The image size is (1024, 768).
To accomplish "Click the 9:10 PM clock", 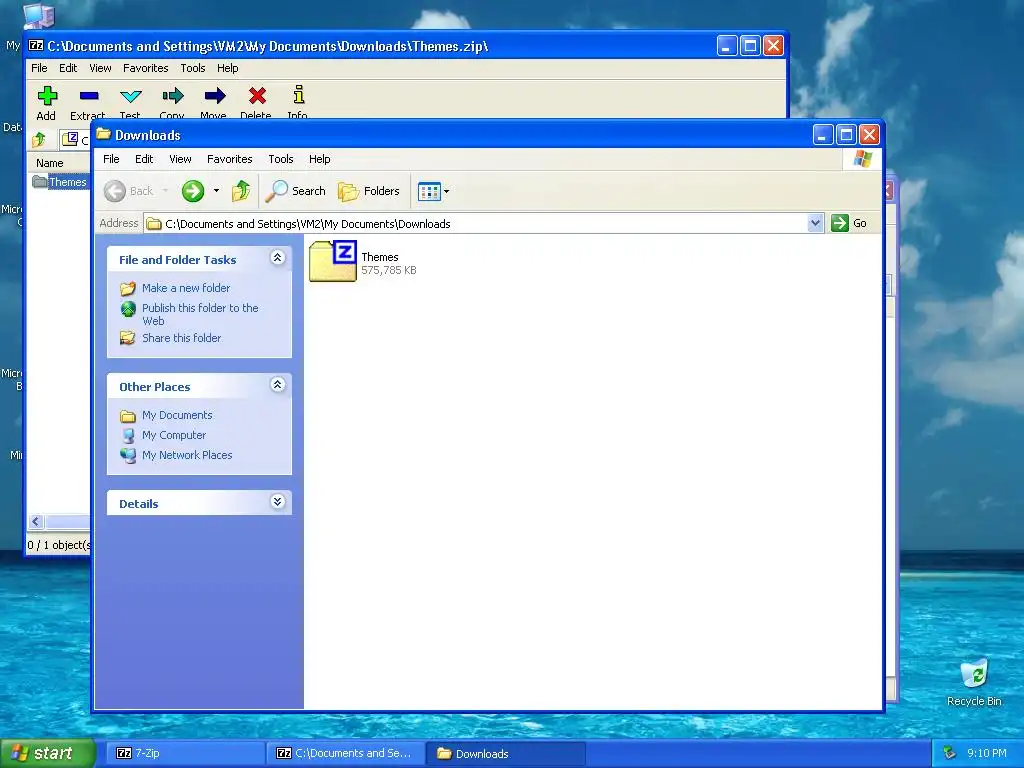I will pos(987,753).
